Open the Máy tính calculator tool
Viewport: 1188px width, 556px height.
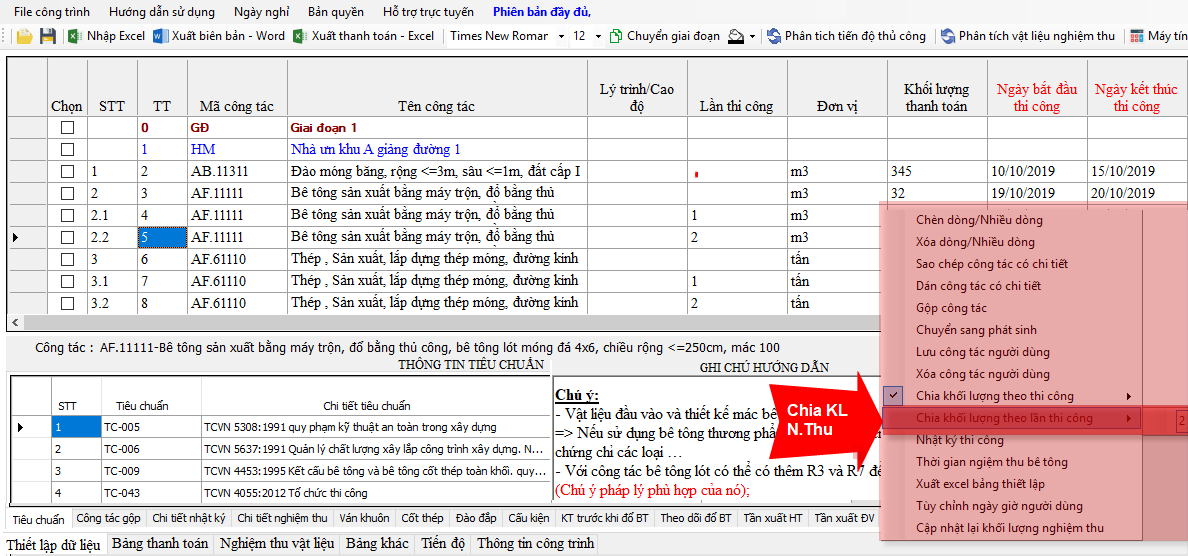point(1137,36)
